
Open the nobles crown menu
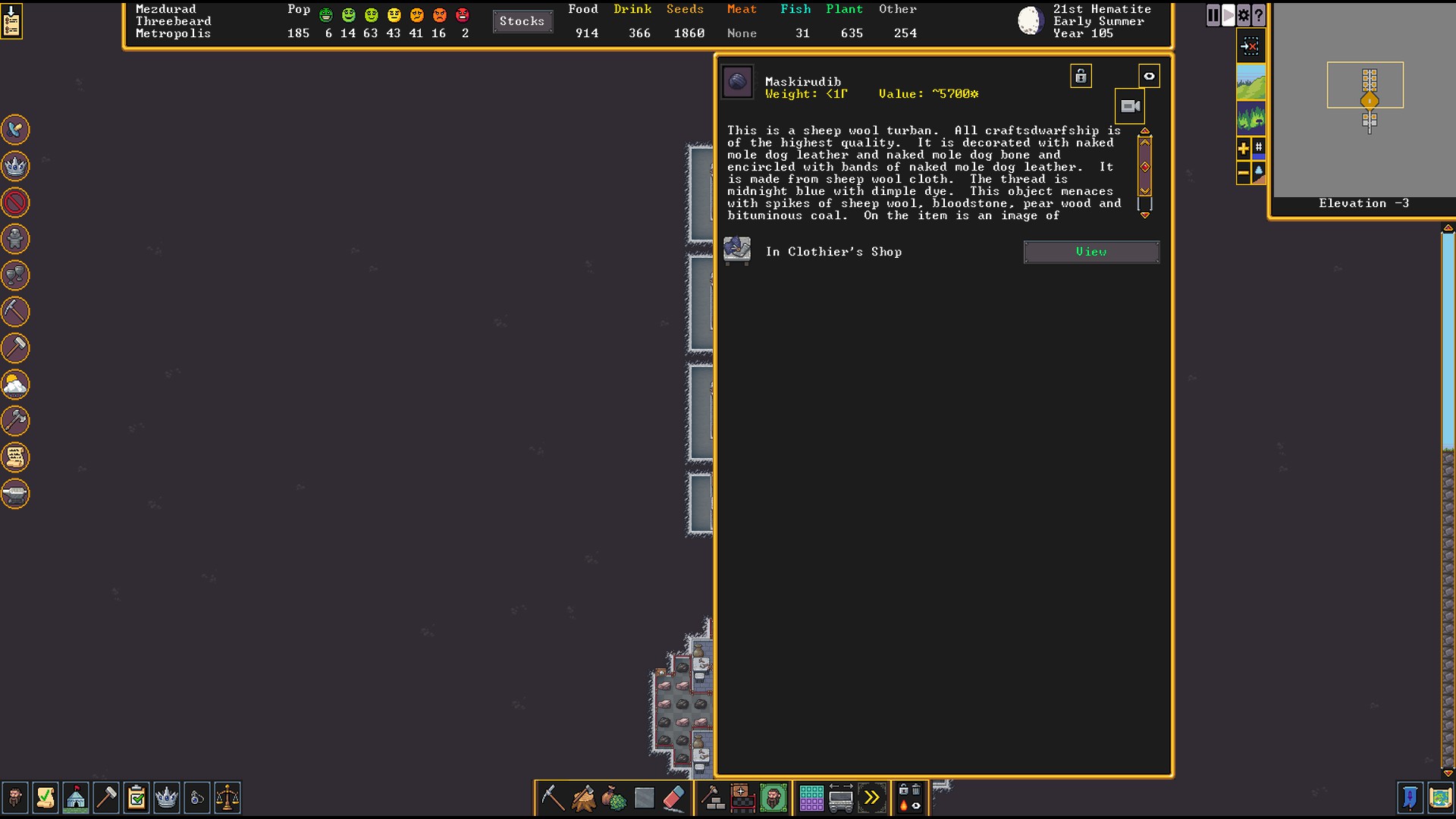point(166,798)
